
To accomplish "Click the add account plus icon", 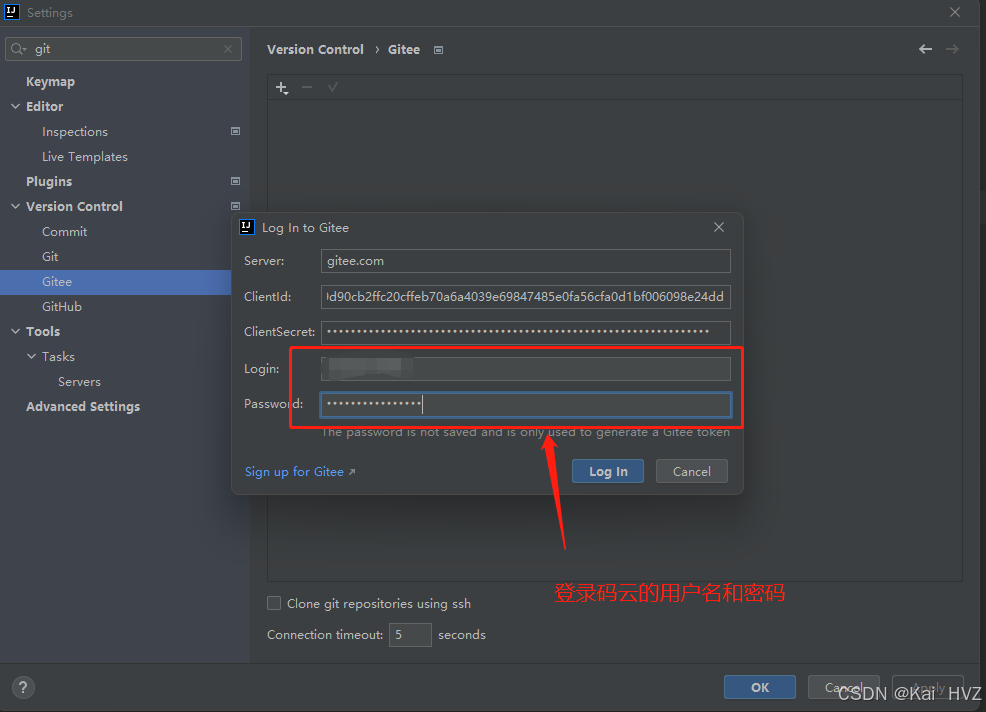I will [282, 87].
